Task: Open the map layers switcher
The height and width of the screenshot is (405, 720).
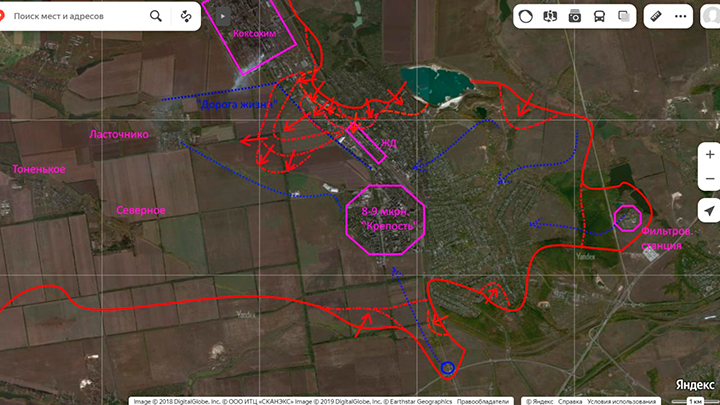Action: click(x=624, y=16)
